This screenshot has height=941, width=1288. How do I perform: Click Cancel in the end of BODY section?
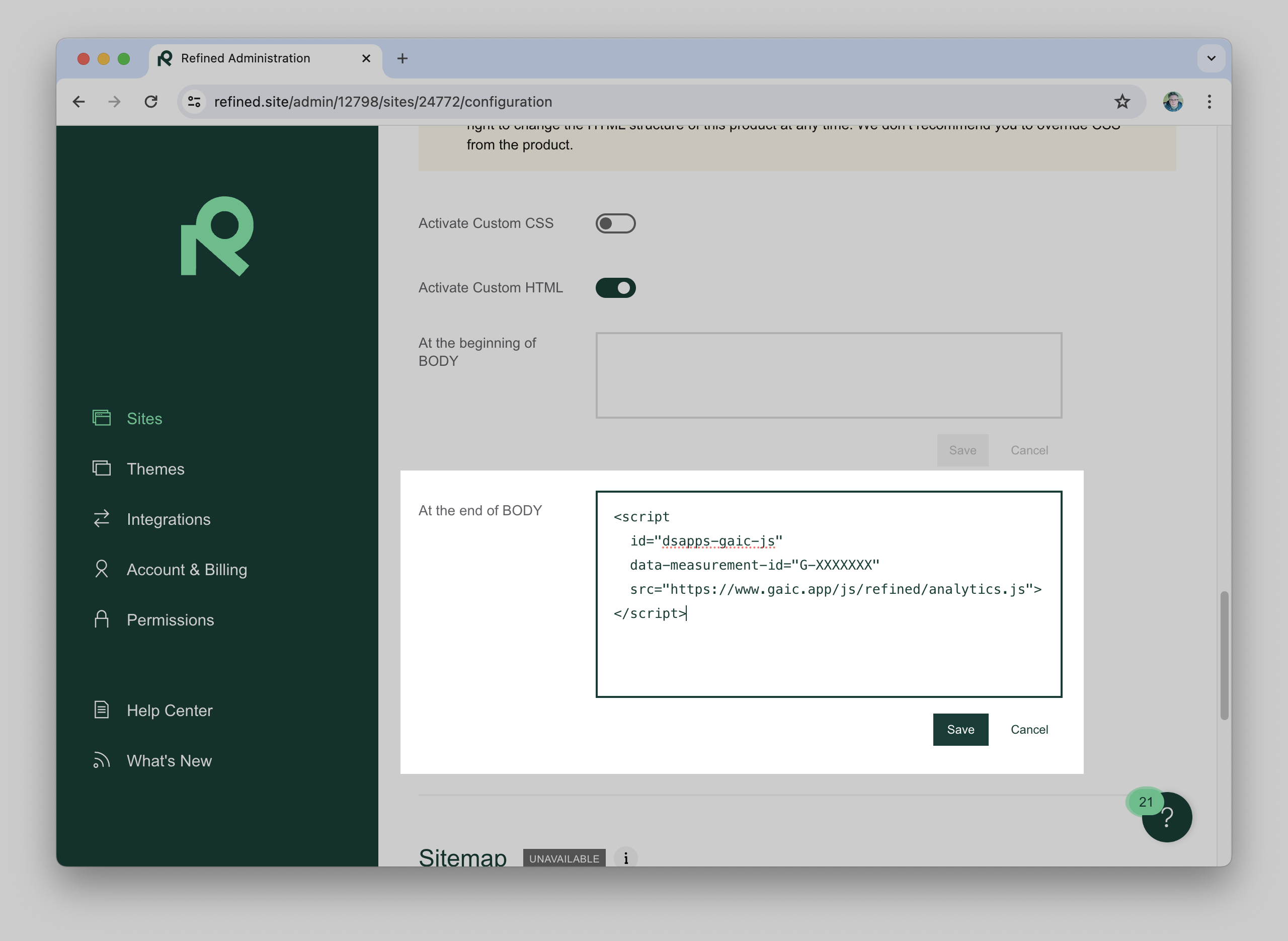[x=1029, y=729]
